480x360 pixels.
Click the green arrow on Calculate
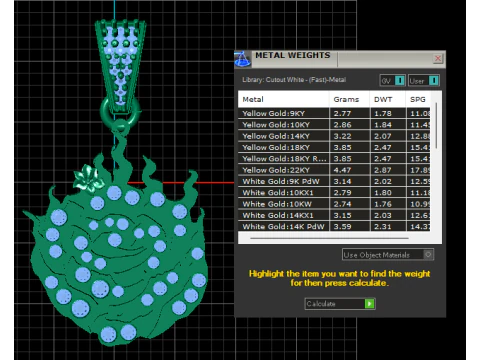[369, 304]
